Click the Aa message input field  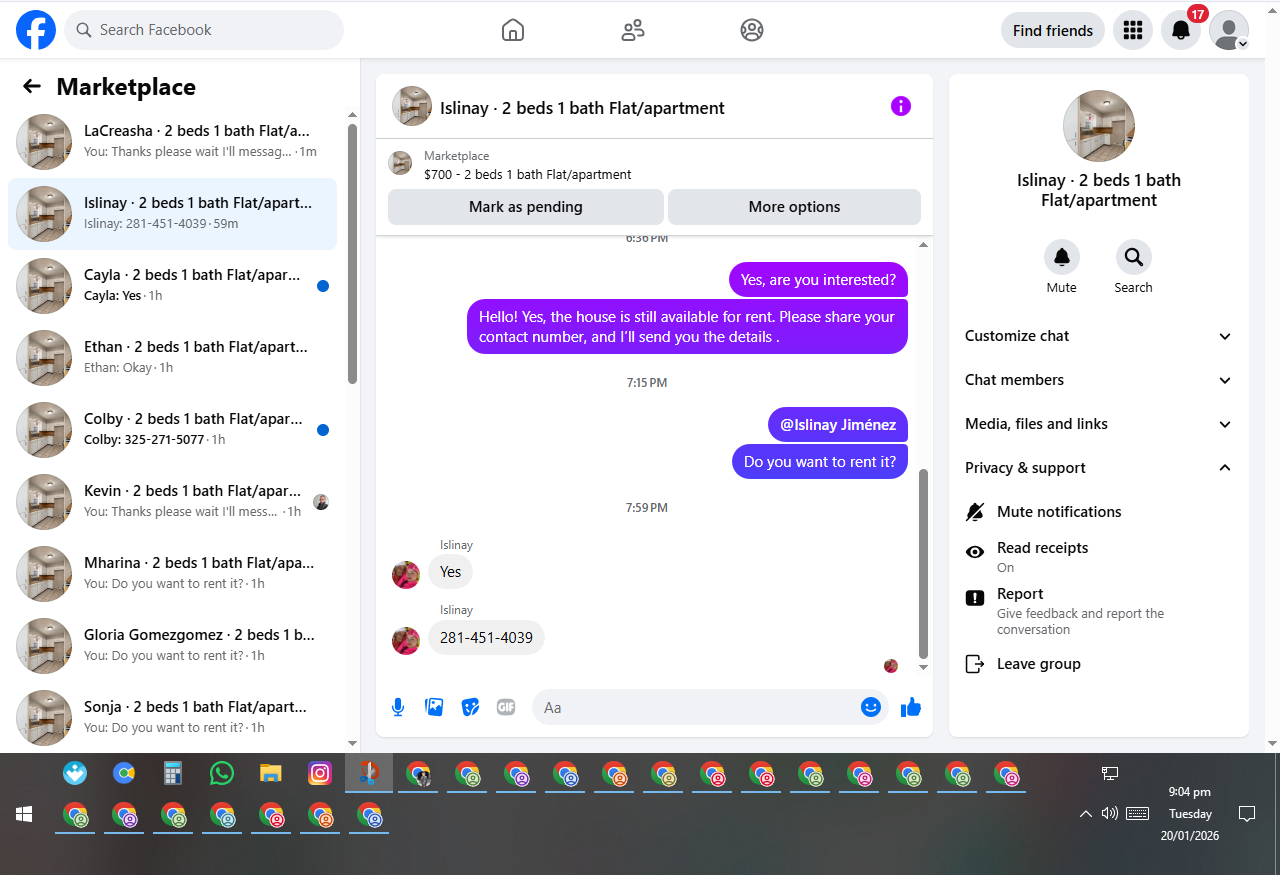pyautogui.click(x=696, y=707)
